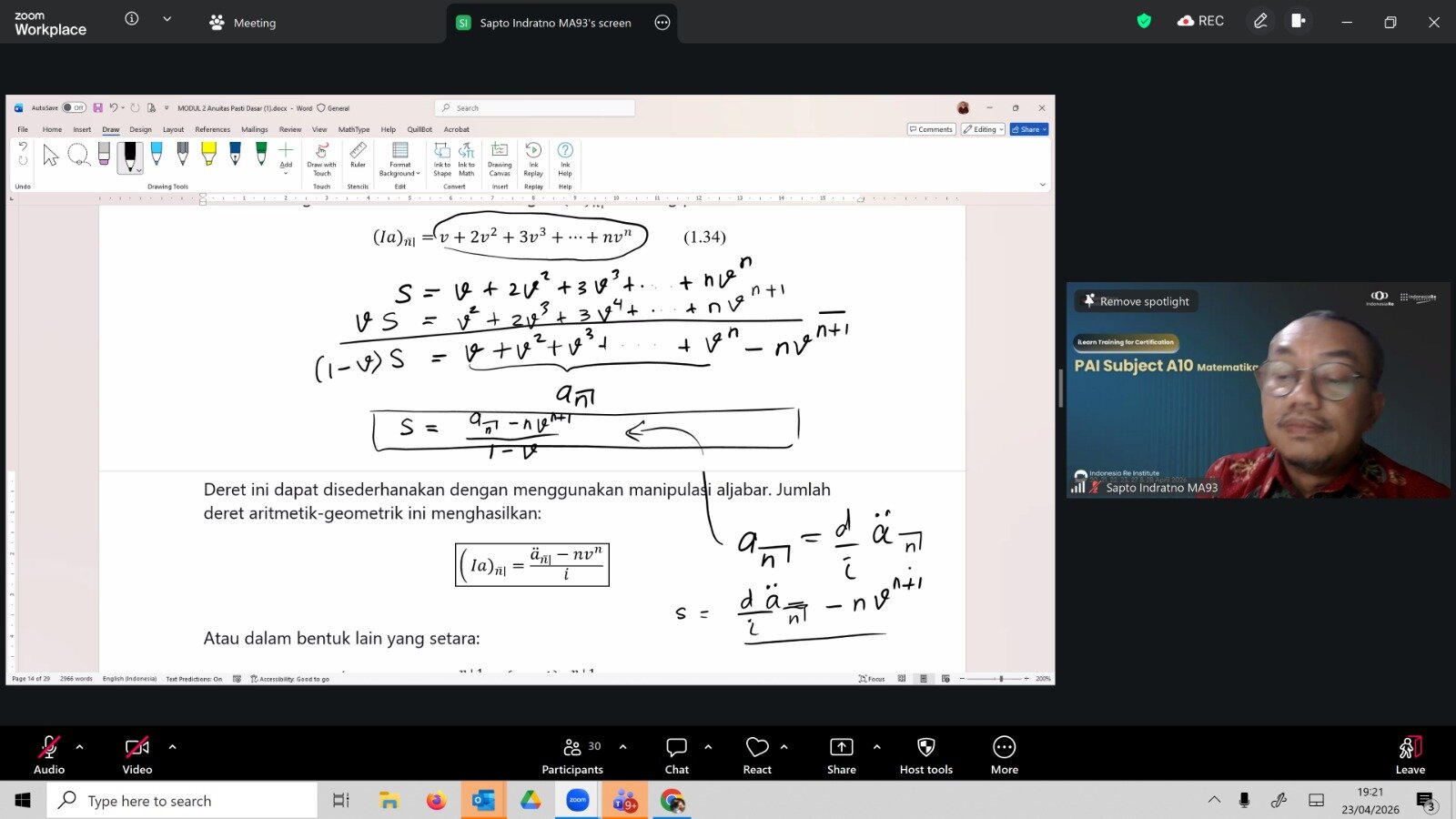Open the References tab
Viewport: 1456px width, 819px height.
212,129
